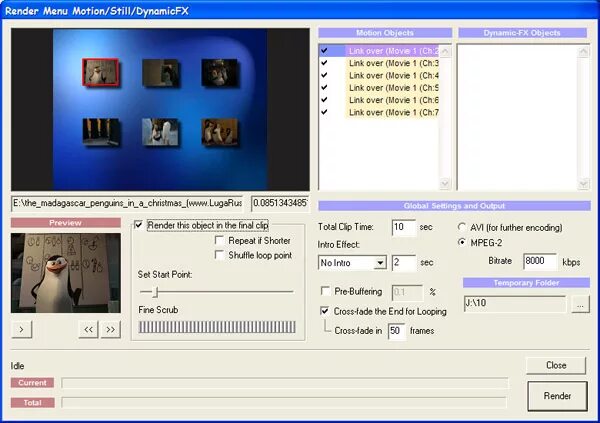
Task: Click the Total progress bar
Action: [284, 402]
